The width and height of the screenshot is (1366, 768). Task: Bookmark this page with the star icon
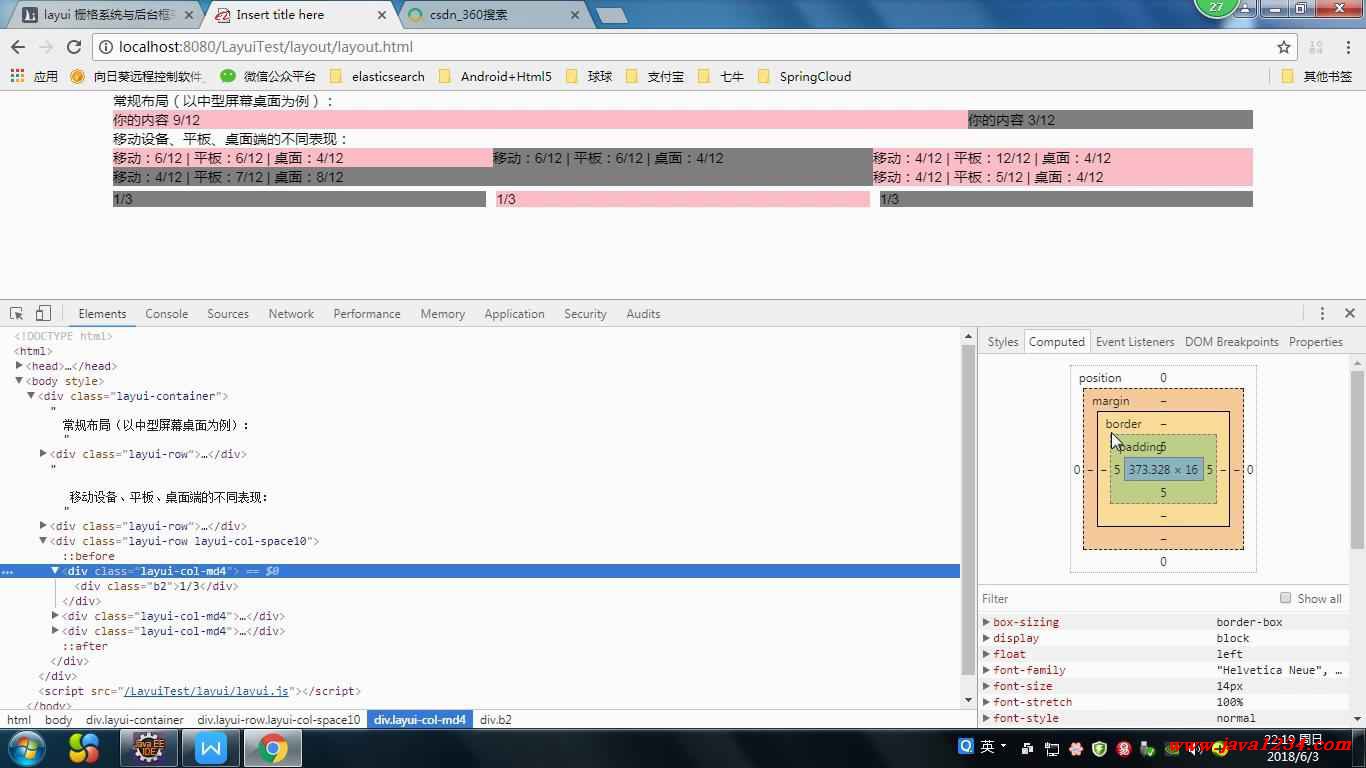pyautogui.click(x=1284, y=47)
